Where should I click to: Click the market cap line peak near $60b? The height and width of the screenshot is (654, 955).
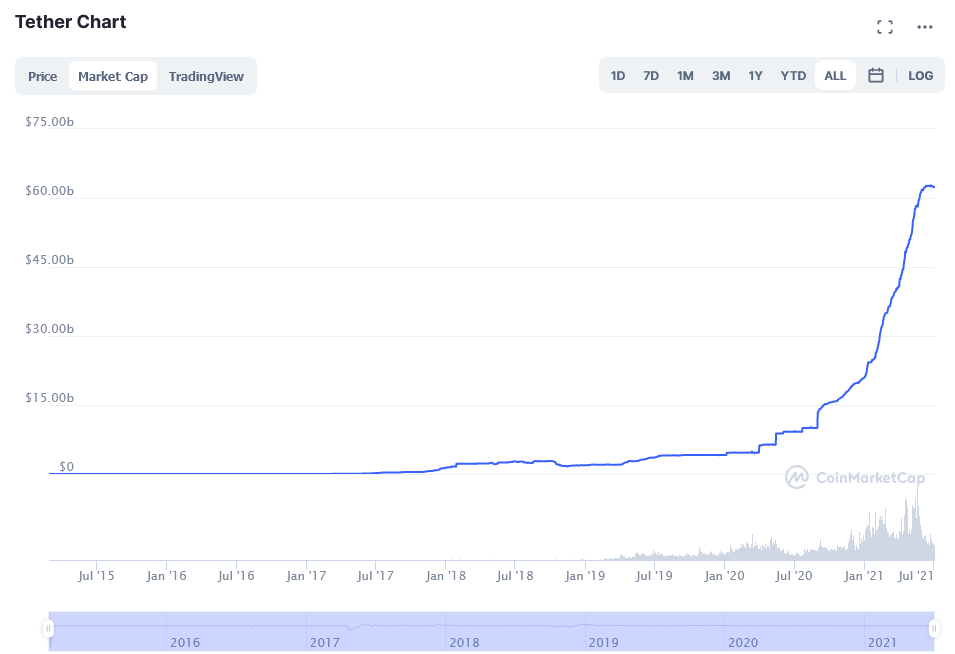point(928,186)
